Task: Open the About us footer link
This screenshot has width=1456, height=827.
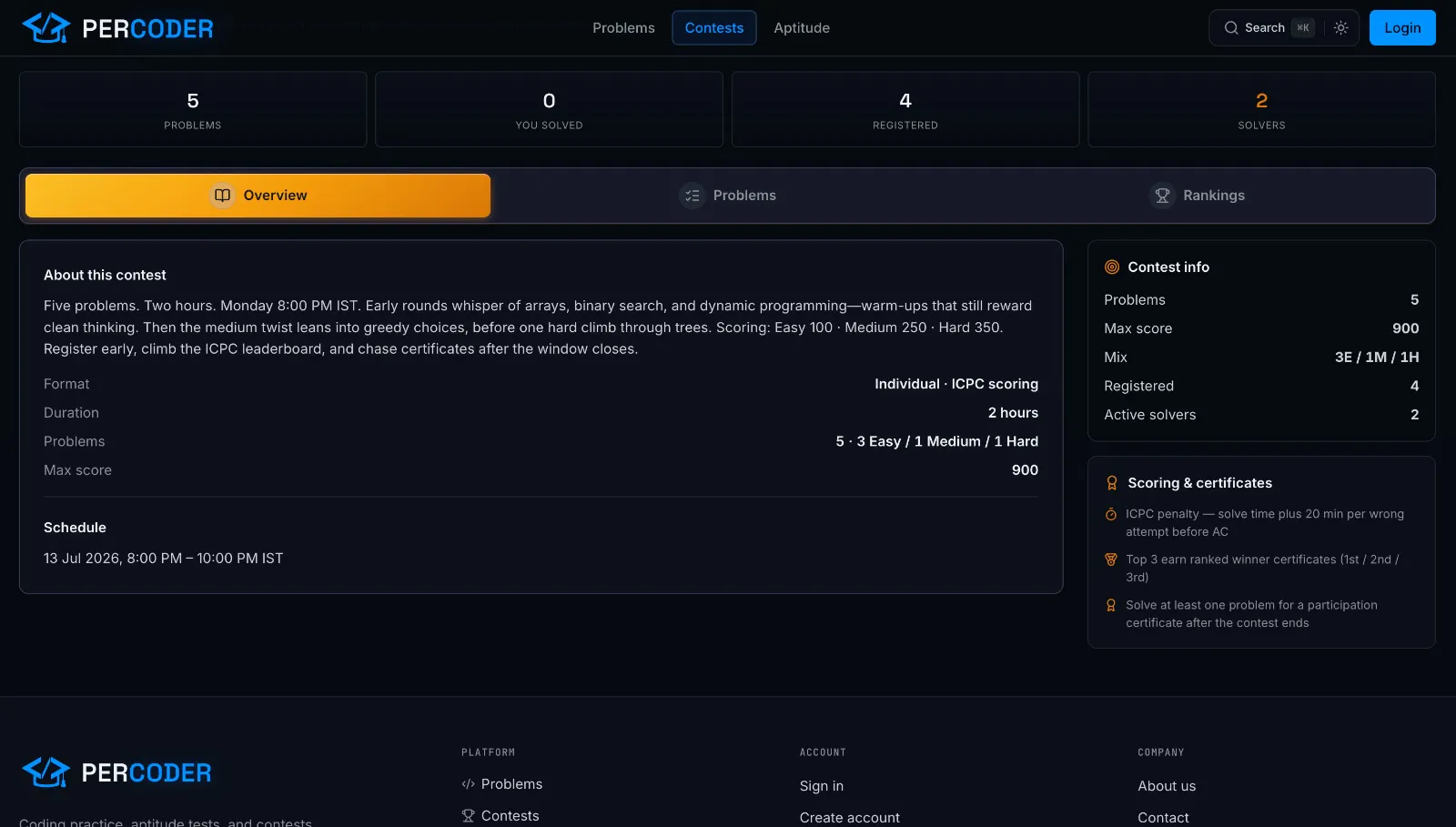Action: [x=1167, y=786]
